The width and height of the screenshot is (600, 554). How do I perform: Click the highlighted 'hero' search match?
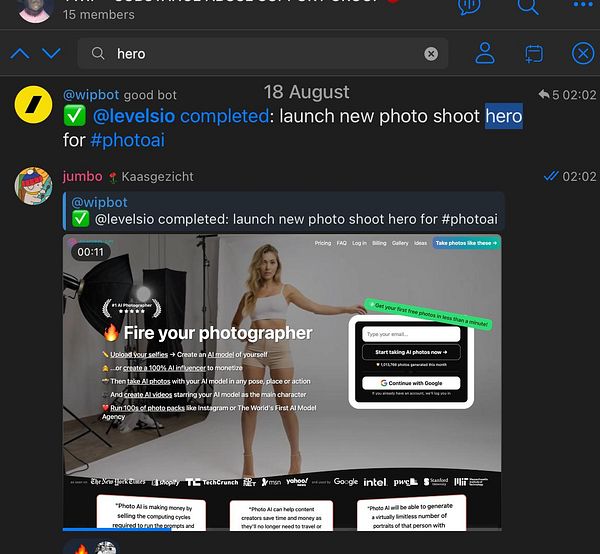coord(504,116)
